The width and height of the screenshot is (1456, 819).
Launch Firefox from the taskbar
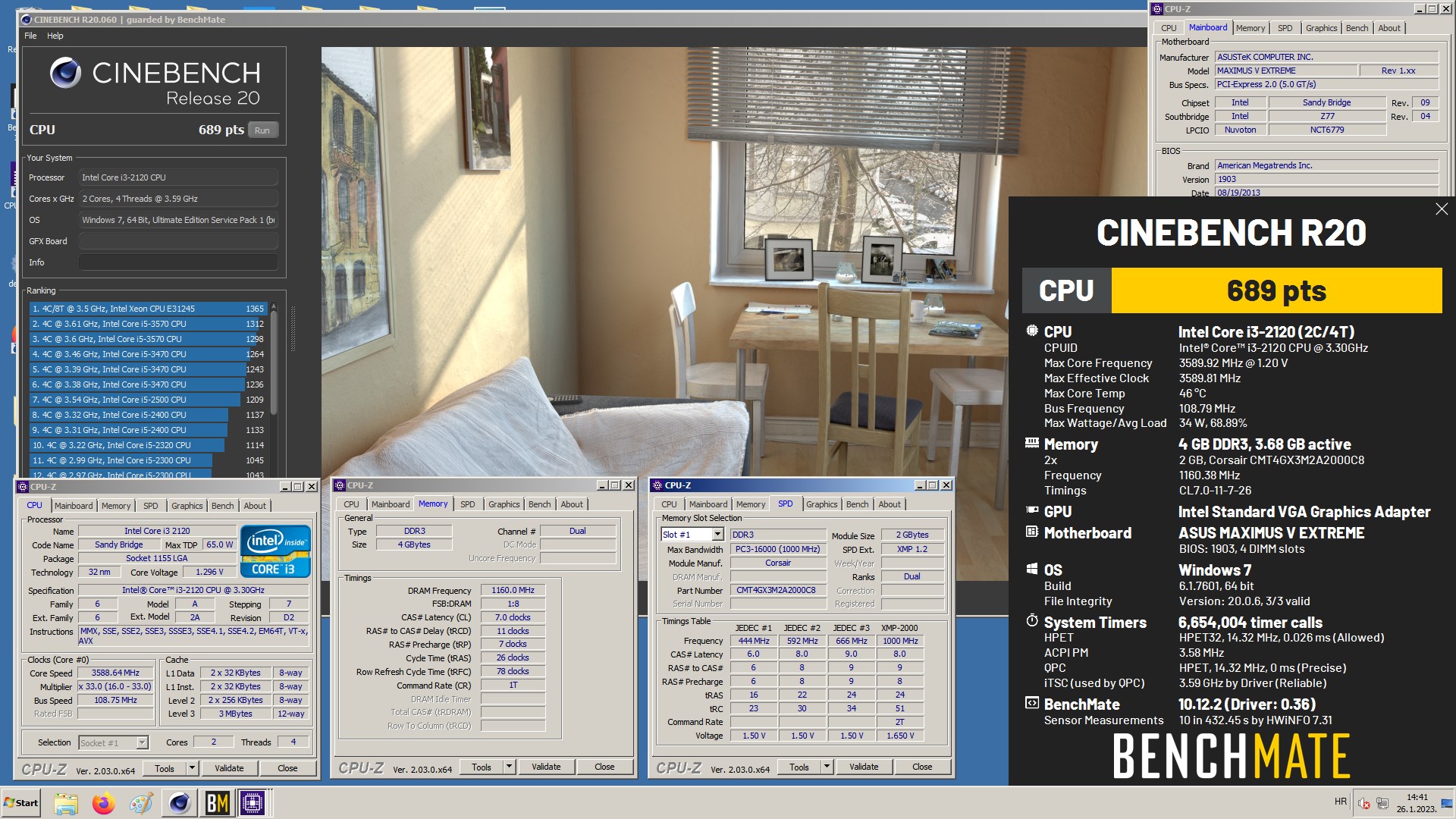tap(104, 803)
